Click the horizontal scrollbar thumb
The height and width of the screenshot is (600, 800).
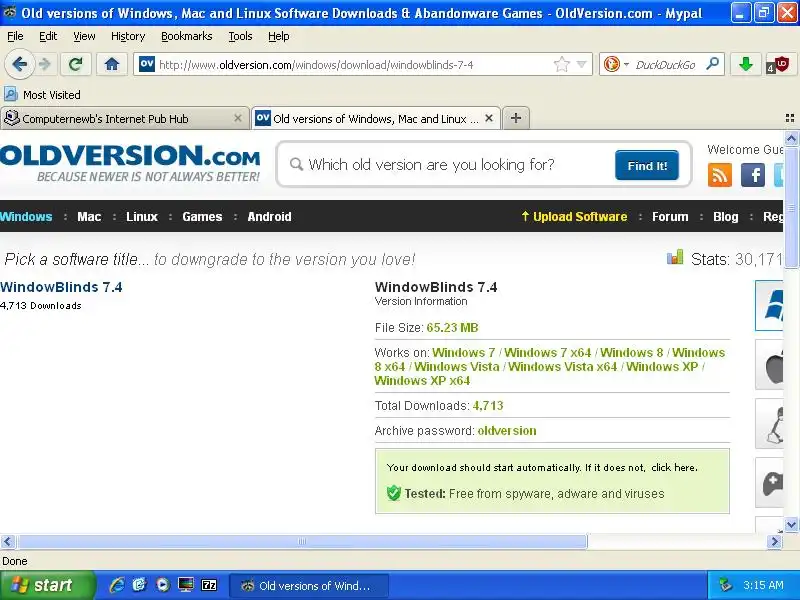coord(302,541)
